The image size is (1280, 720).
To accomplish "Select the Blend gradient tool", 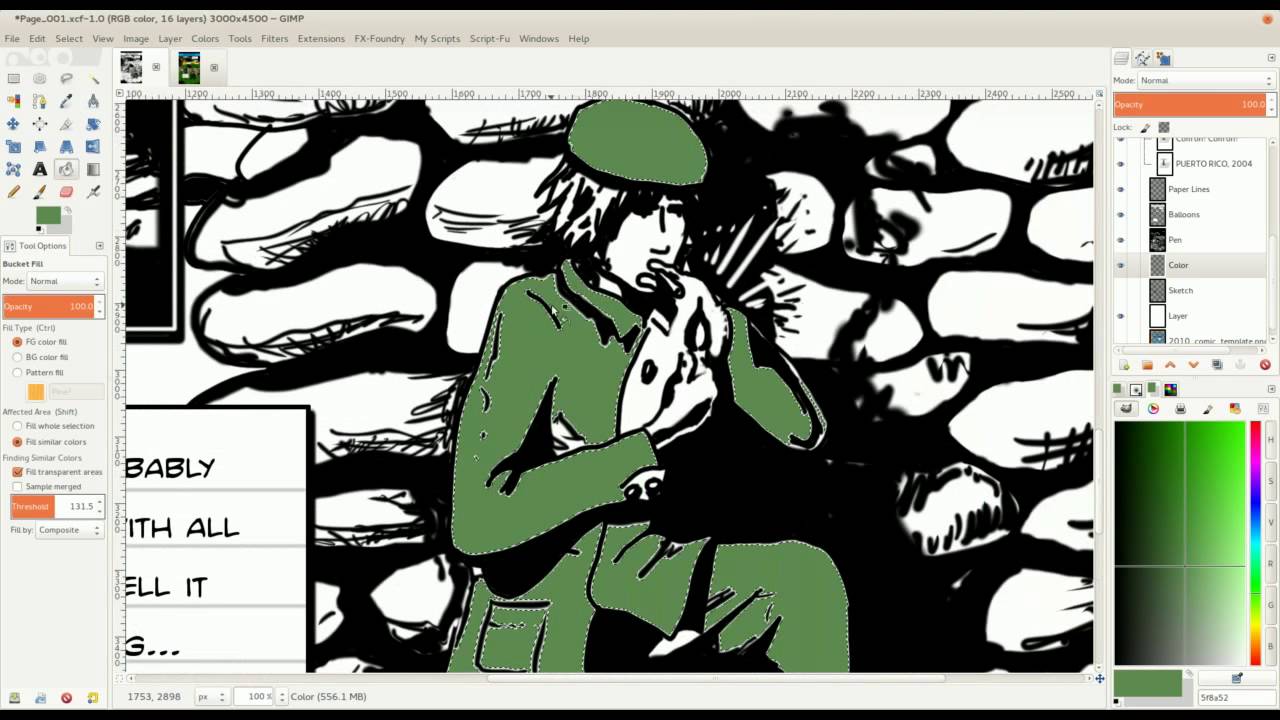I will click(93, 169).
